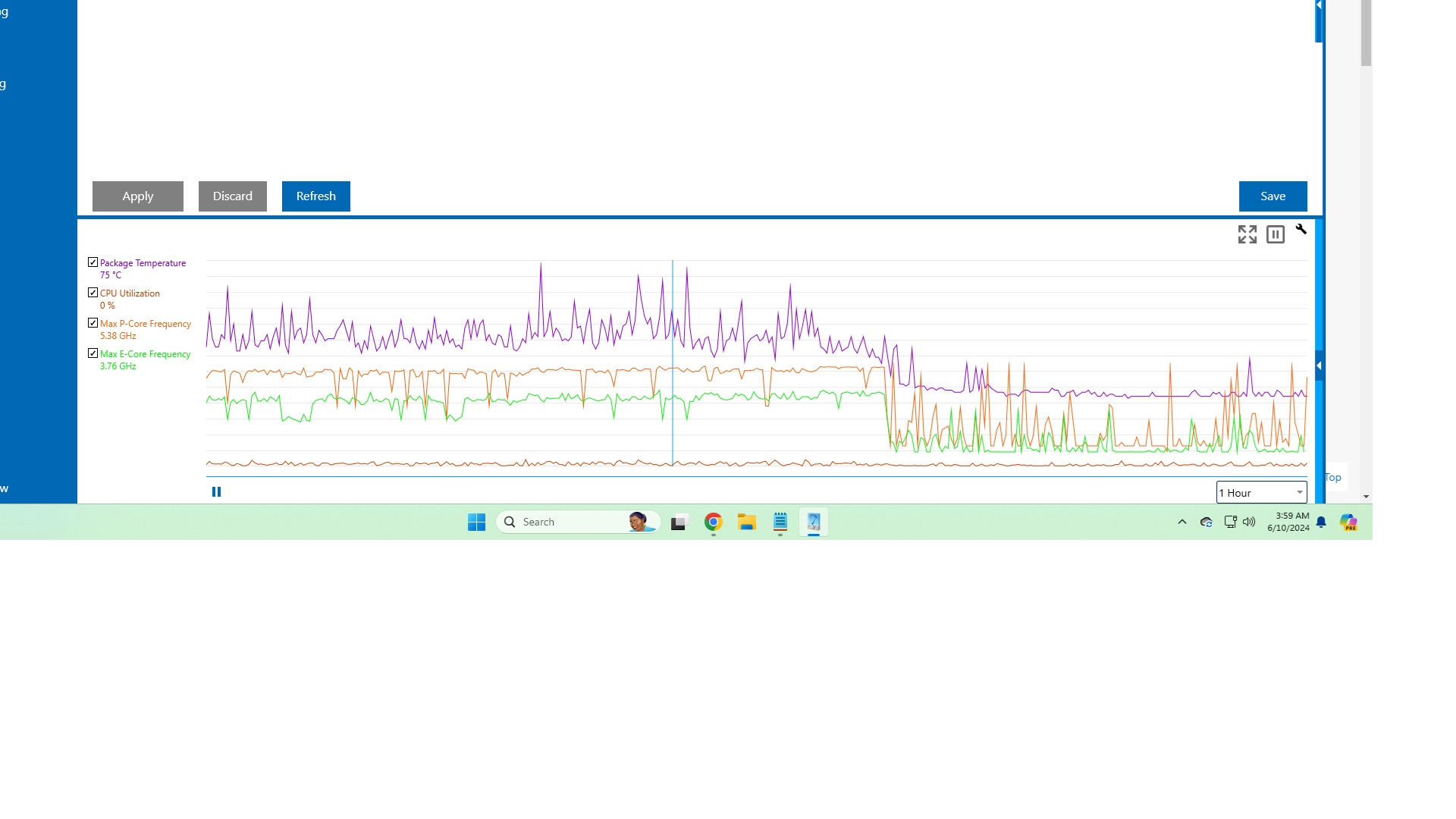Image resolution: width=1456 pixels, height=819 pixels.
Task: Open the 1 Hour time range dropdown
Action: [x=1261, y=492]
